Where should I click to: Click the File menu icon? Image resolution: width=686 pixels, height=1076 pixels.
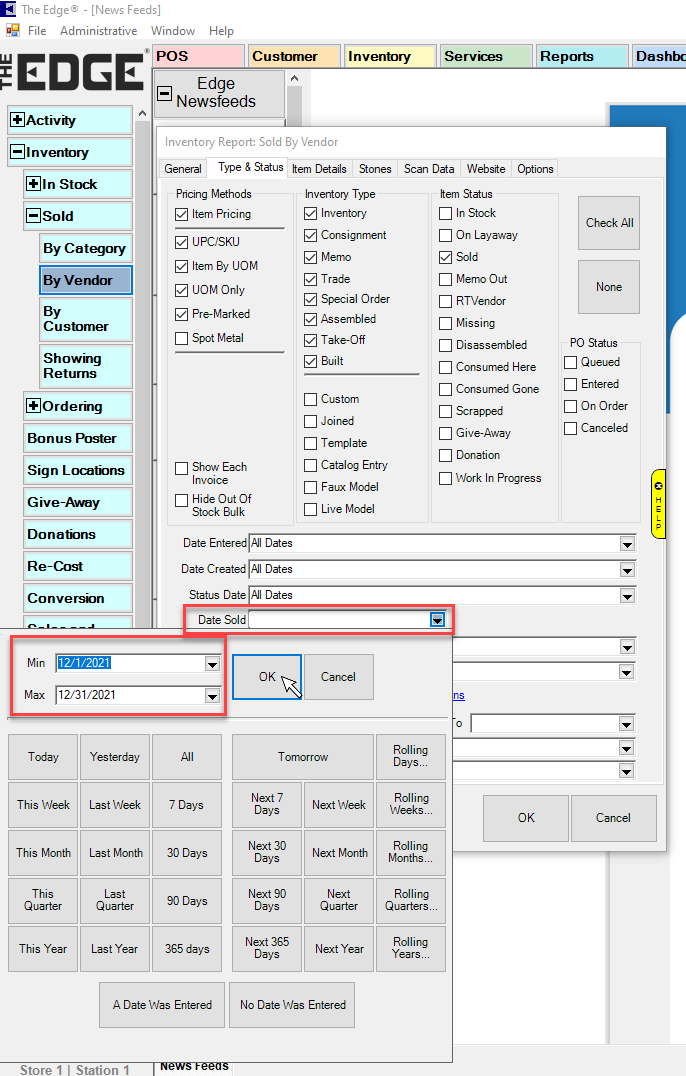[x=13, y=31]
